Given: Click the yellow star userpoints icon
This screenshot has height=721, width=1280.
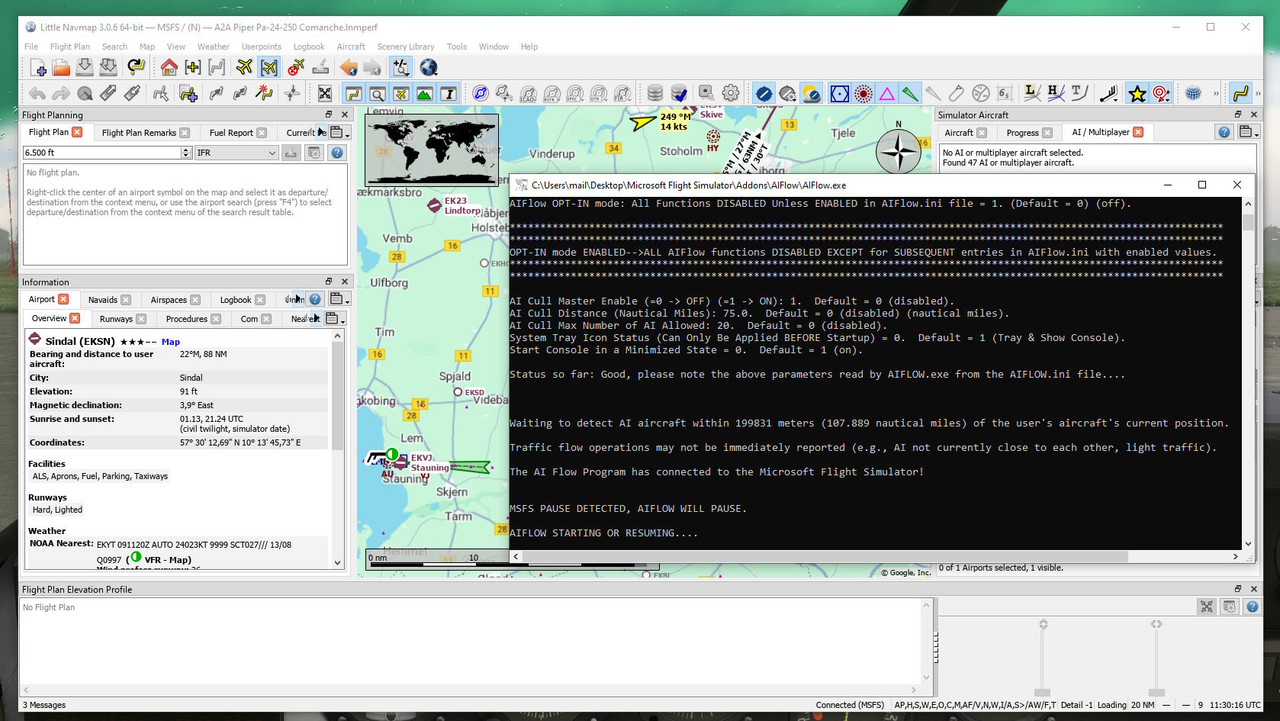Looking at the screenshot, I should 1137,93.
